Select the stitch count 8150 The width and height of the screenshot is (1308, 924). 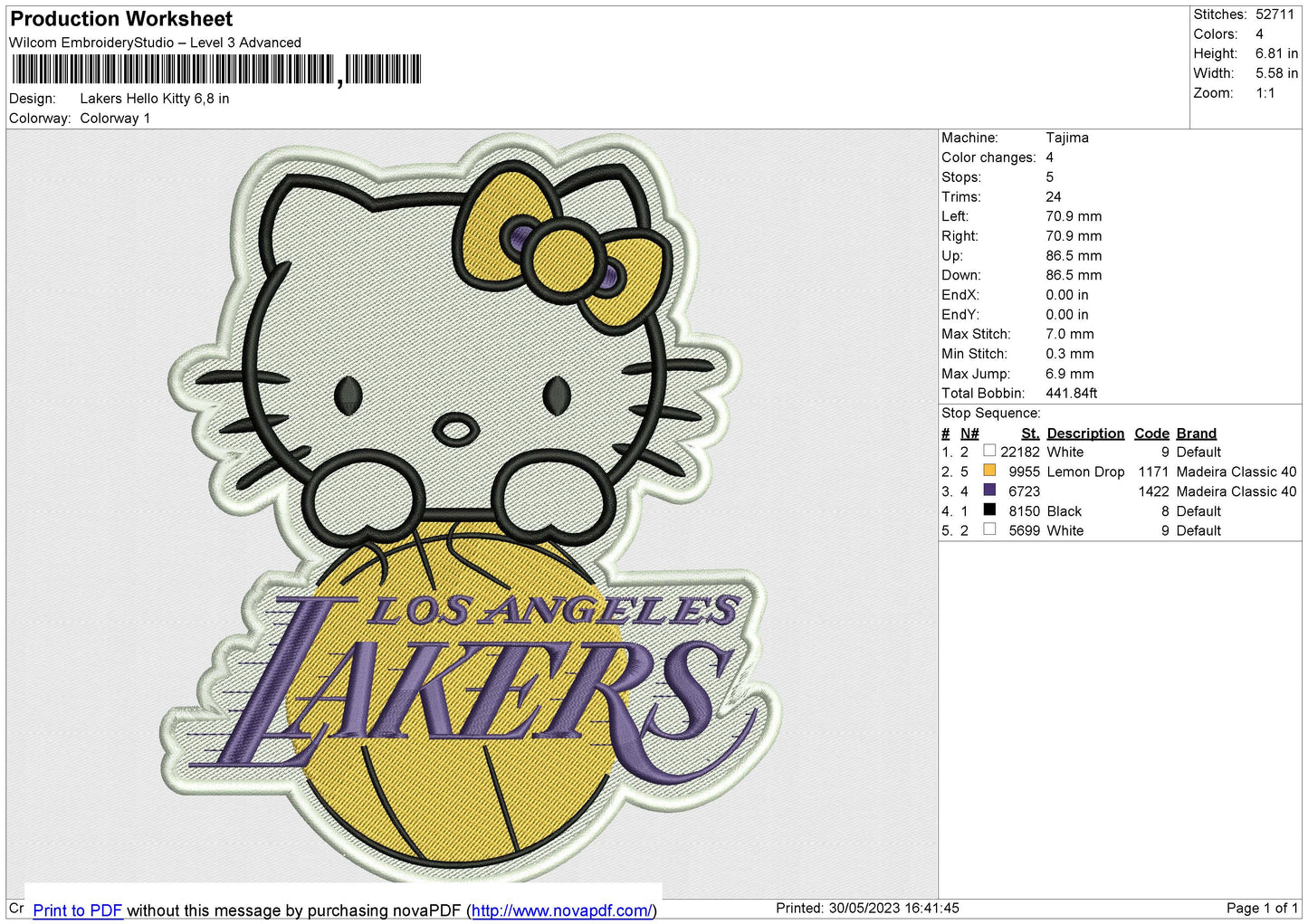coord(1025,511)
